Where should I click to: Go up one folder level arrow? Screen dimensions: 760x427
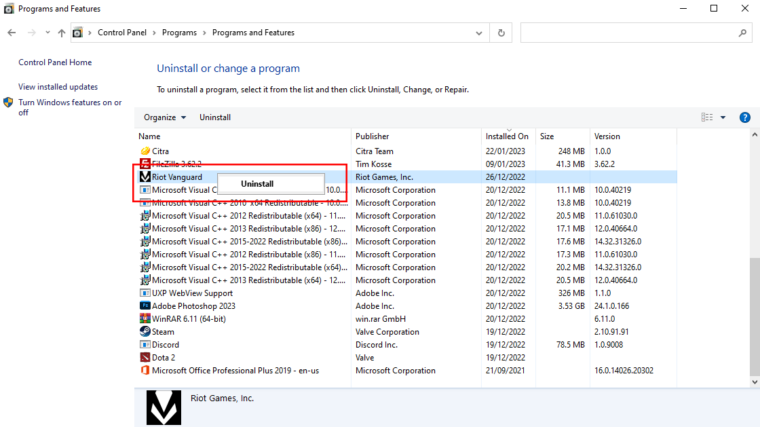[x=61, y=33]
